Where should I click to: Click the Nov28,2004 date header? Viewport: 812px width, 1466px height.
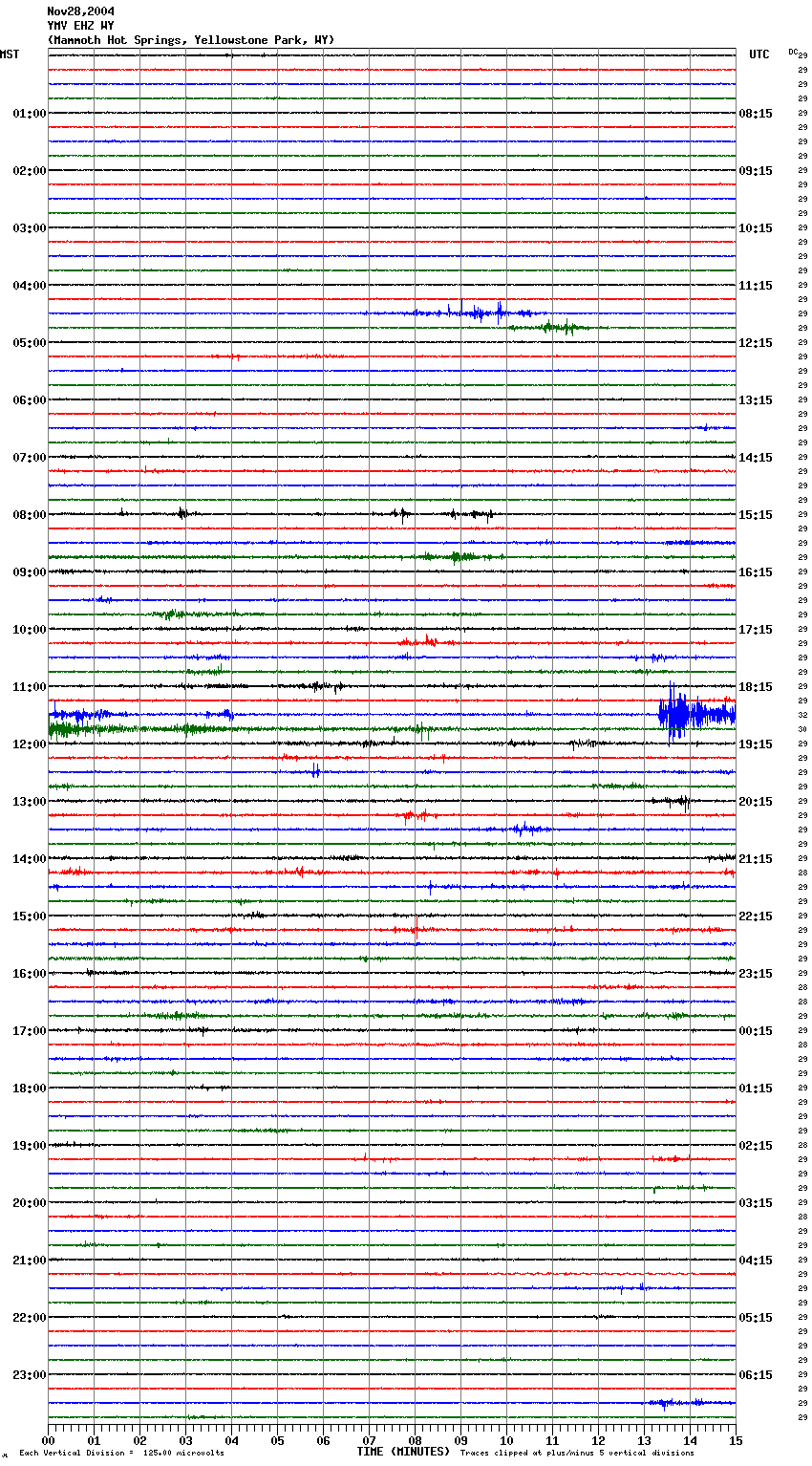[x=80, y=11]
